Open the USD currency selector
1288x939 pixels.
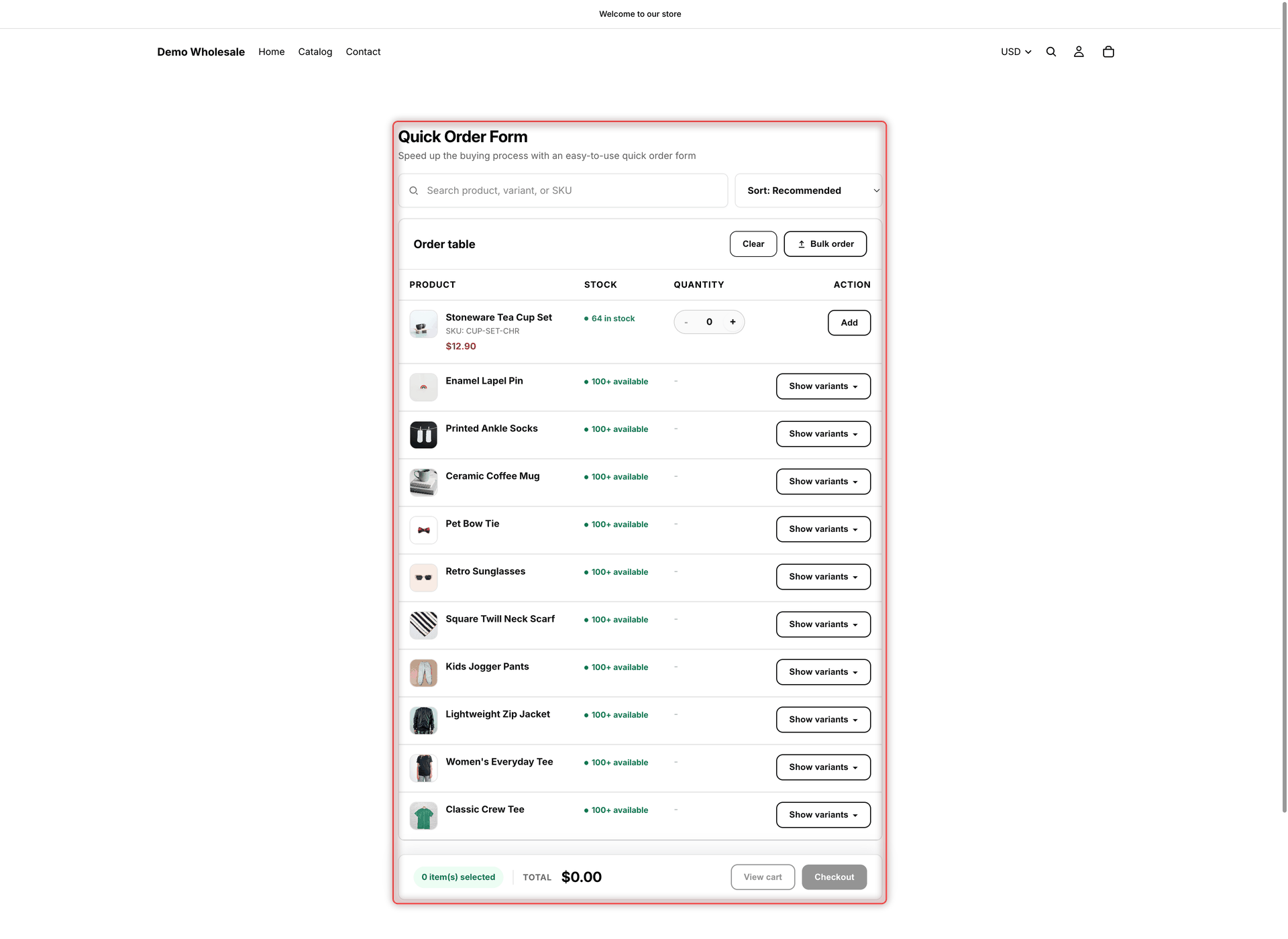tap(1016, 52)
